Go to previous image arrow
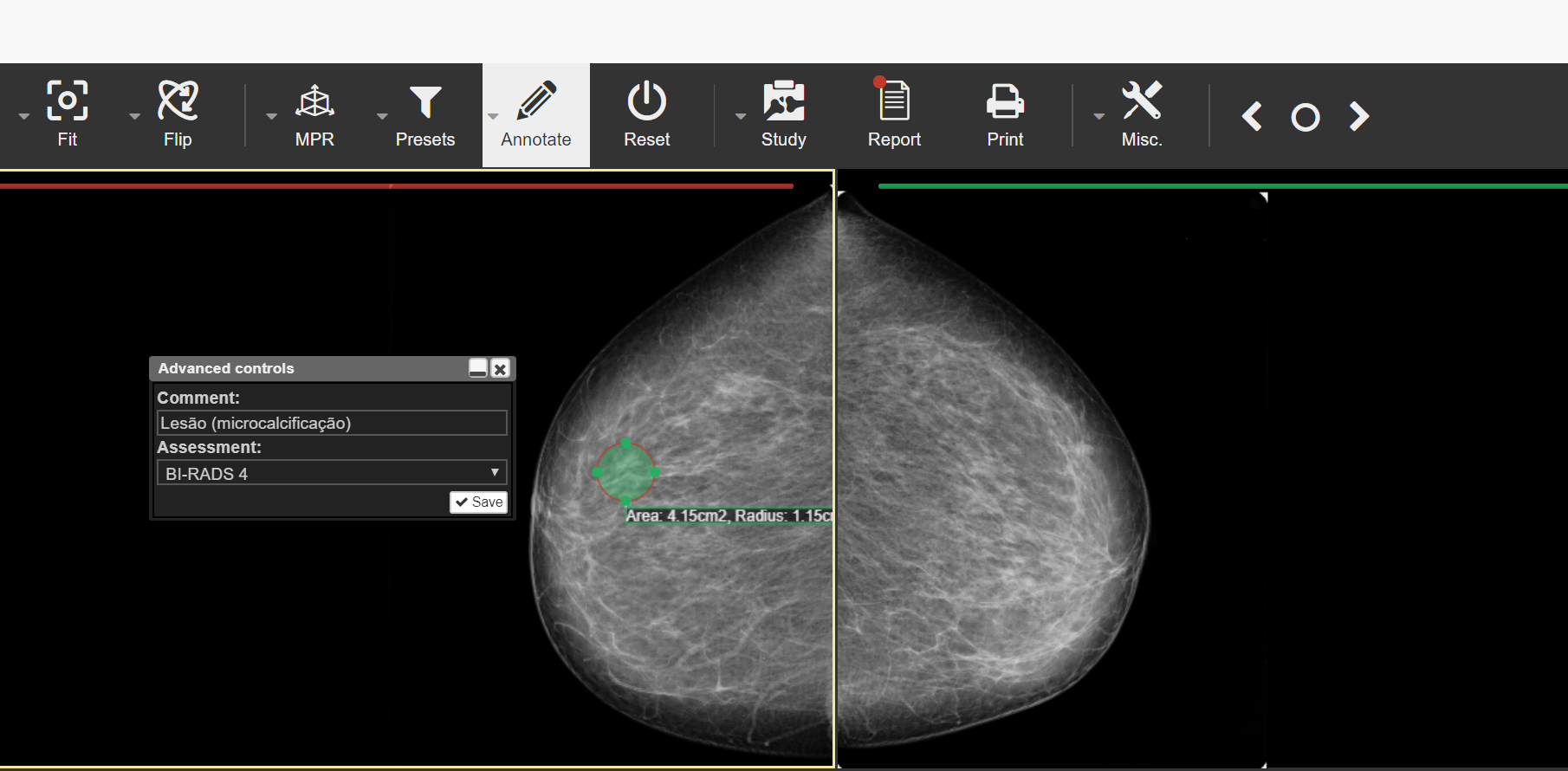Screen dimensions: 1568x771 point(1252,116)
